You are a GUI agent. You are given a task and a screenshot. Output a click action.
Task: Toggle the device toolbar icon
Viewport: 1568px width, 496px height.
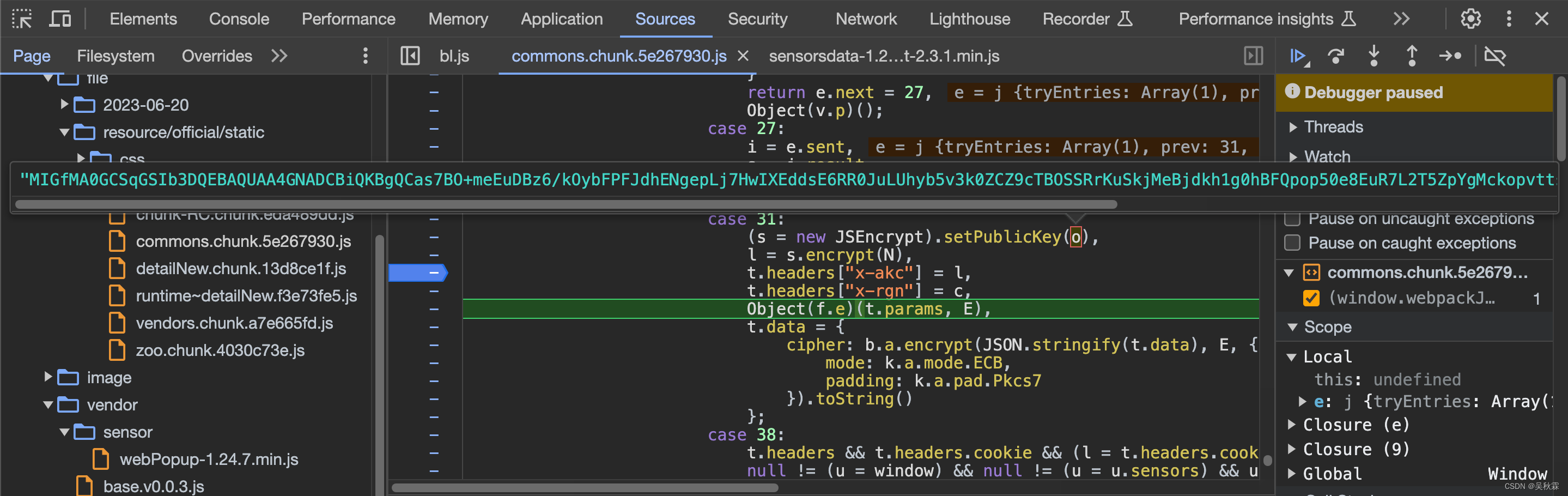click(59, 19)
